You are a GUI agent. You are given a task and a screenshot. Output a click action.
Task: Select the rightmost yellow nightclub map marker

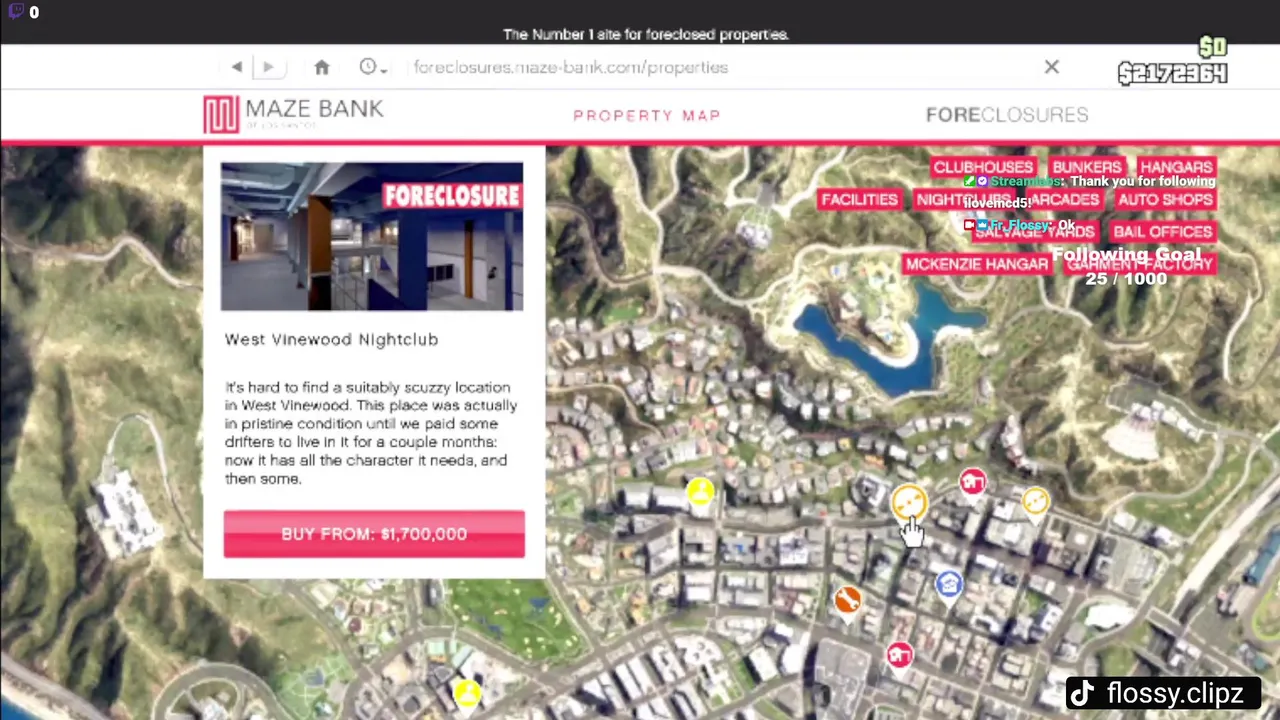coord(1036,500)
